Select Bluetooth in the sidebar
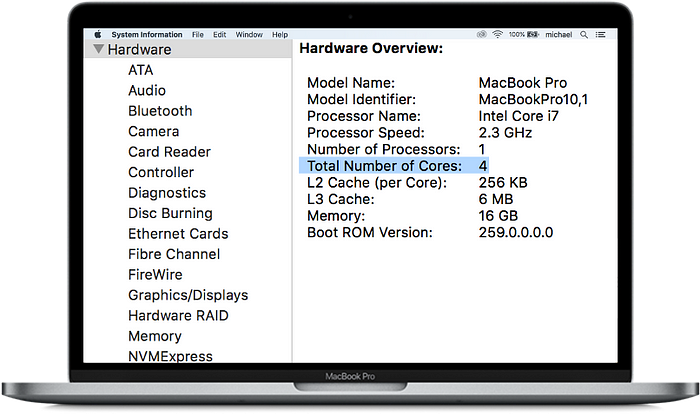 point(160,111)
